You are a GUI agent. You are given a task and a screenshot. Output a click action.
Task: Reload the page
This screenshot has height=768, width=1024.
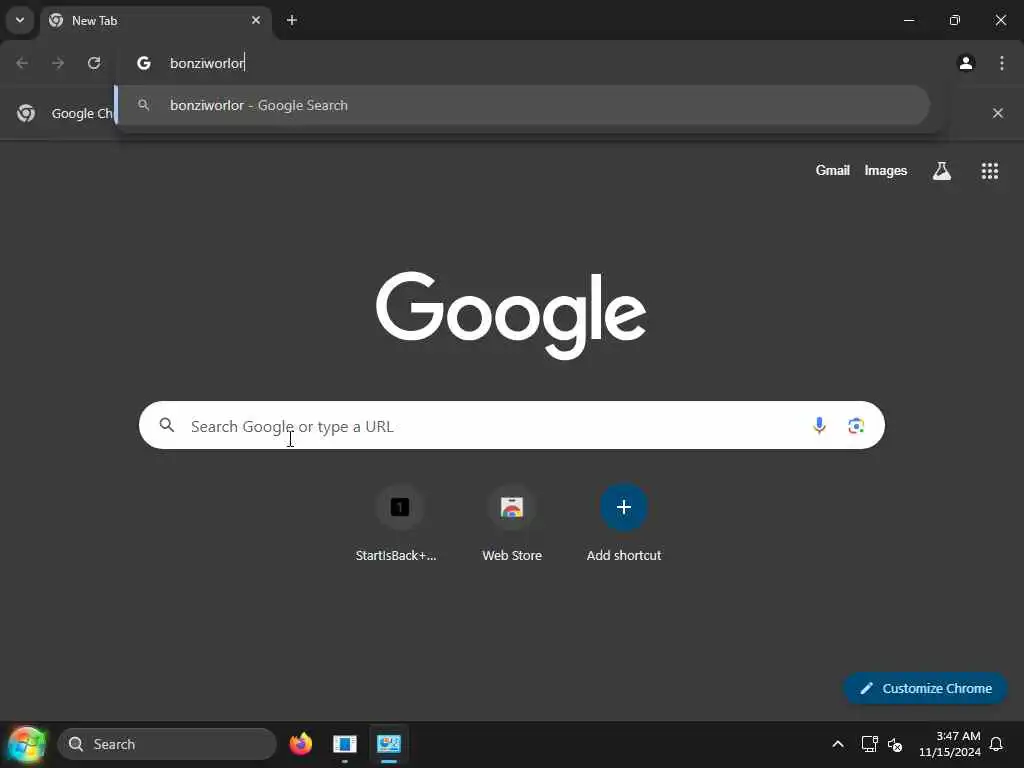point(94,63)
